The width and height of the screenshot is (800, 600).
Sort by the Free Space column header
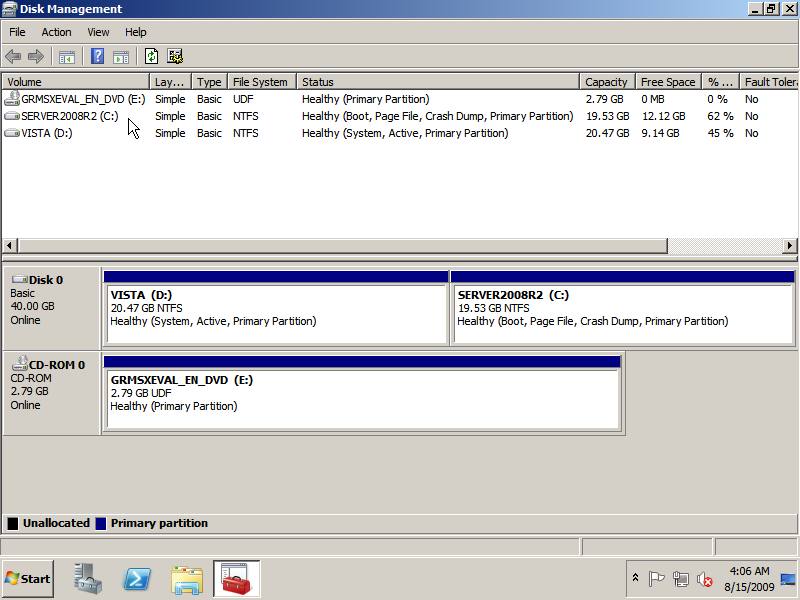pyautogui.click(x=669, y=82)
